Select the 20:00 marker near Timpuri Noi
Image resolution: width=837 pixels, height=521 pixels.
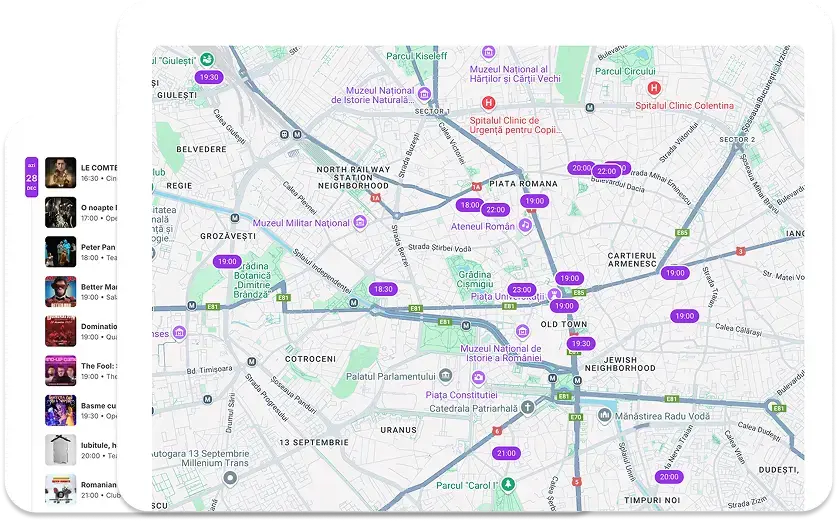coord(669,477)
